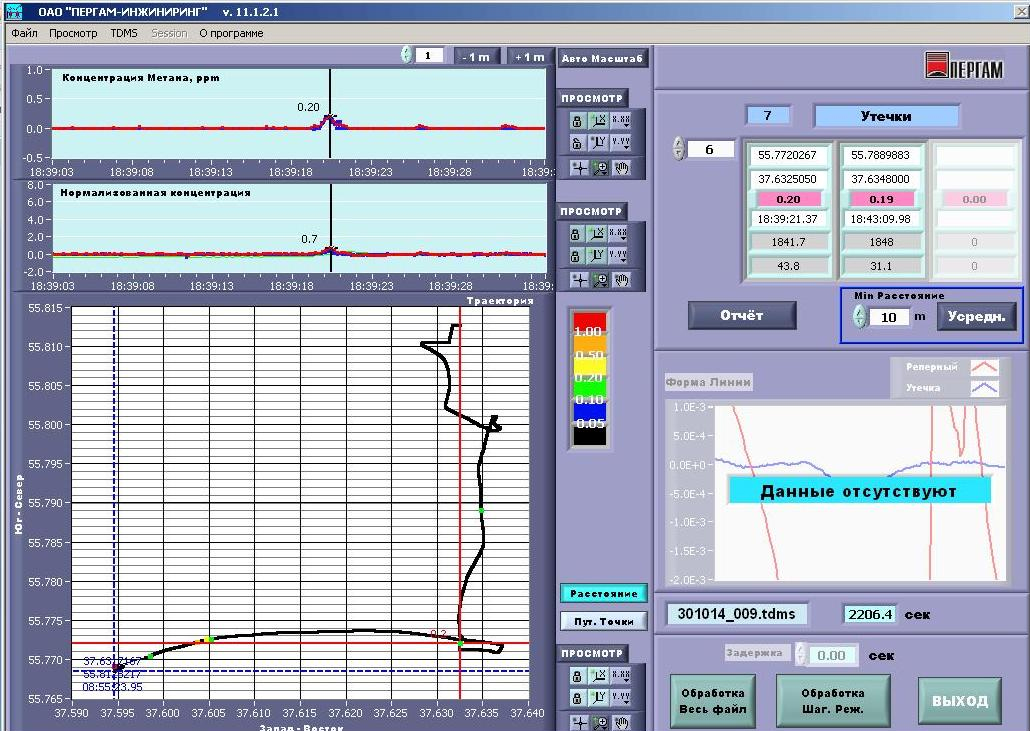Screen dimensions: 1030x731
Task: Autoscale Y once in normalized concentration palette
Action: pos(598,255)
